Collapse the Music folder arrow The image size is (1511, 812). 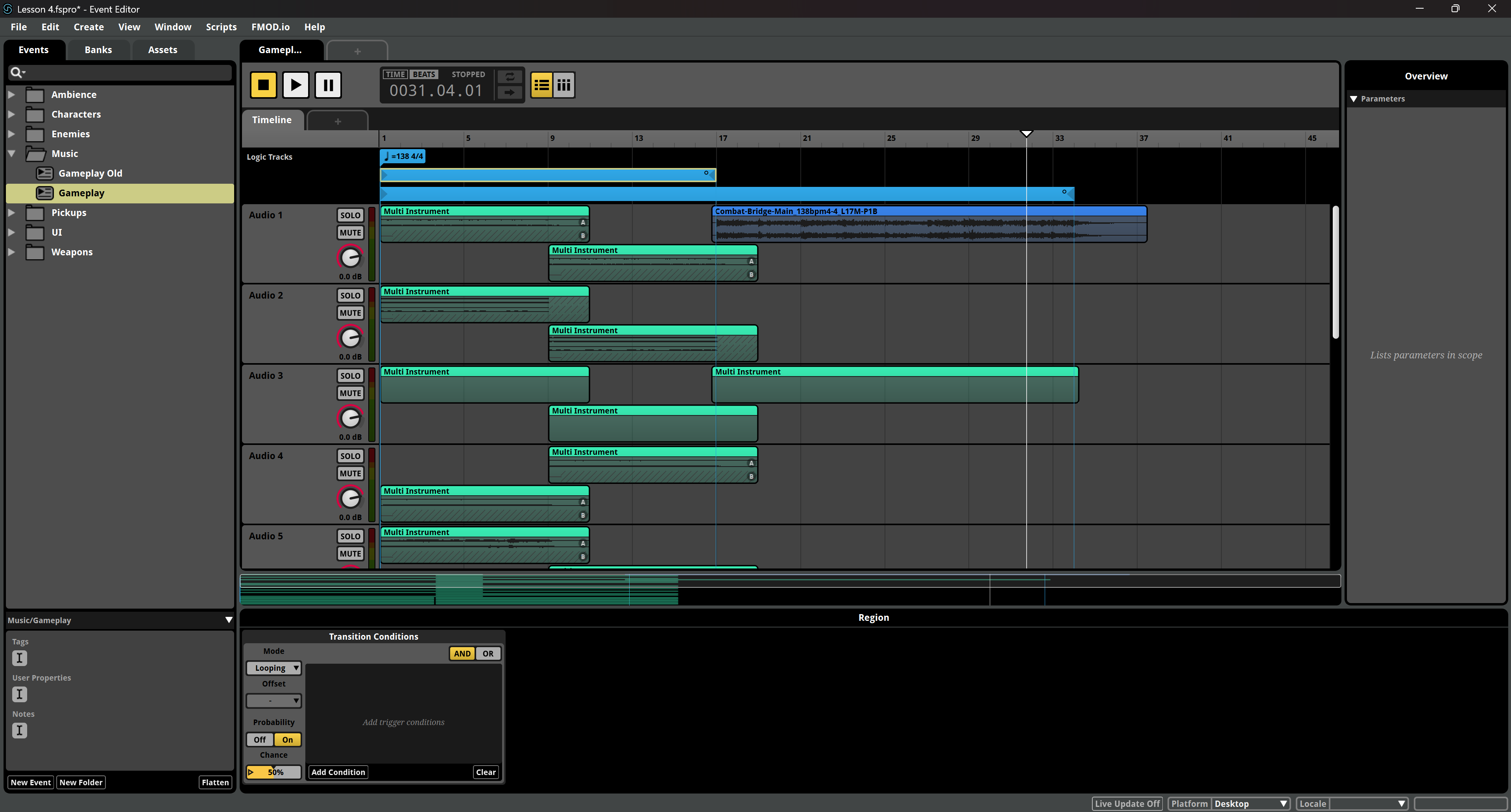click(11, 153)
